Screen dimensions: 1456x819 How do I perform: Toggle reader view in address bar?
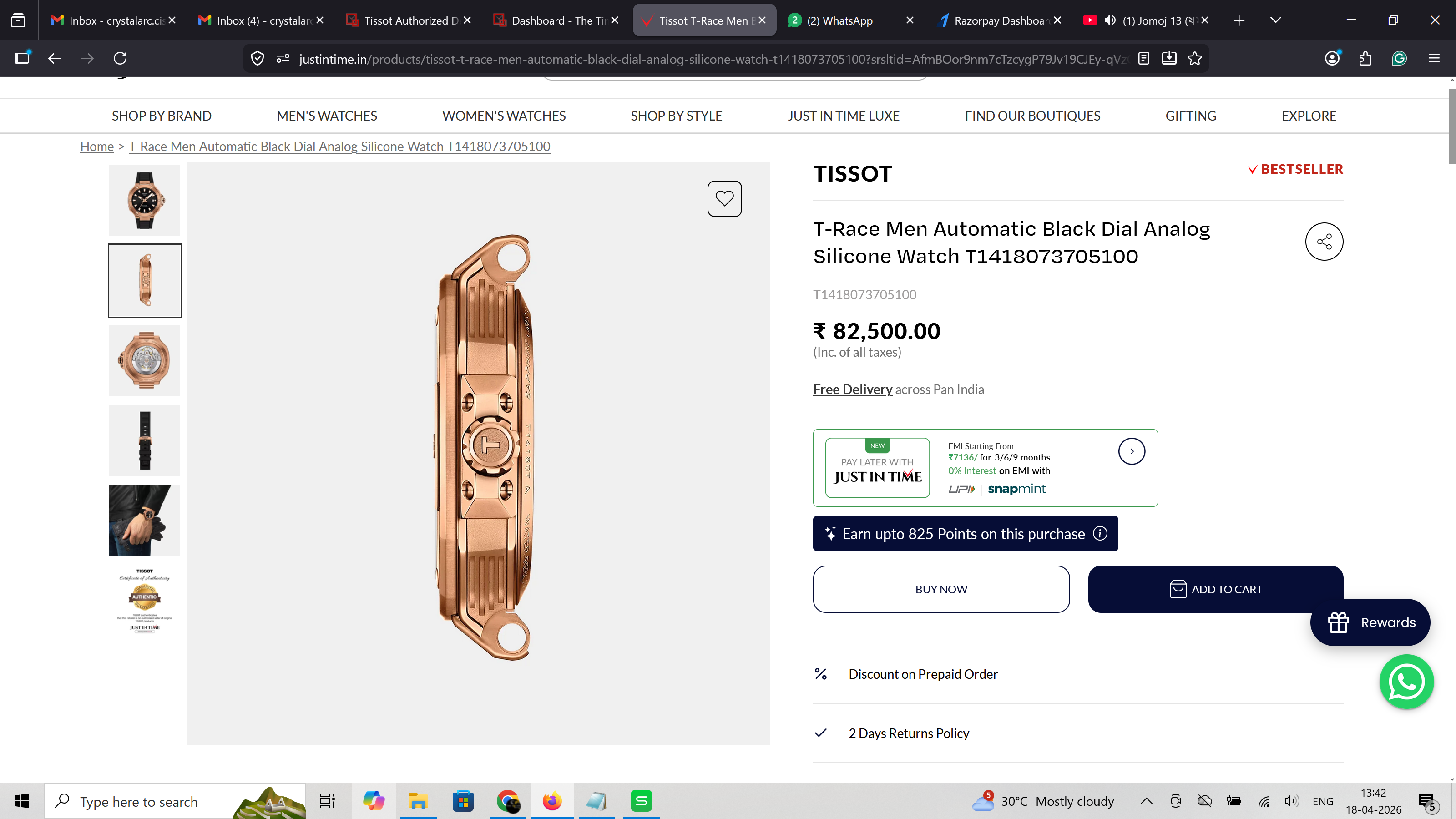pyautogui.click(x=1143, y=58)
